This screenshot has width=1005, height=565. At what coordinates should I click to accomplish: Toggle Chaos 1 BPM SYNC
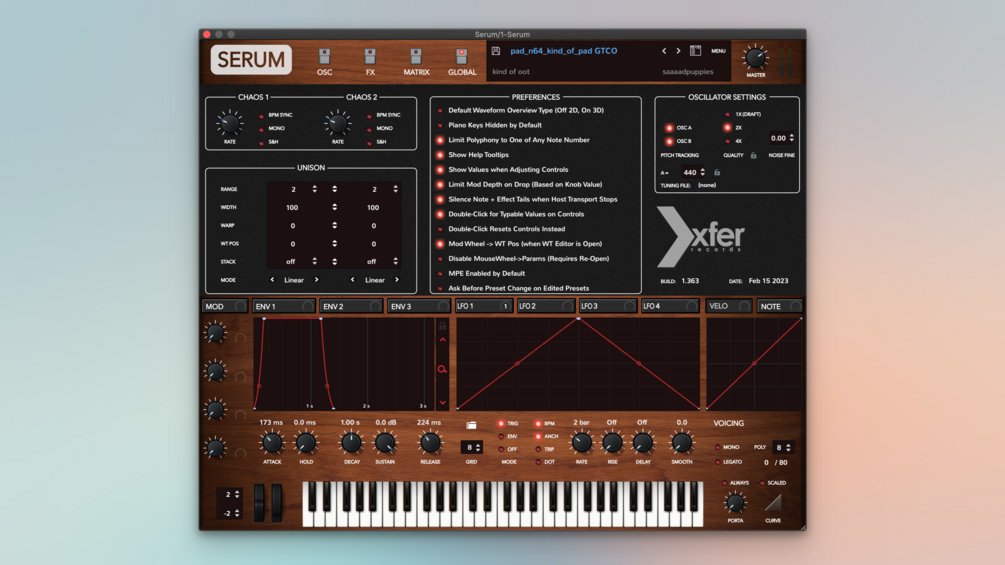(262, 116)
